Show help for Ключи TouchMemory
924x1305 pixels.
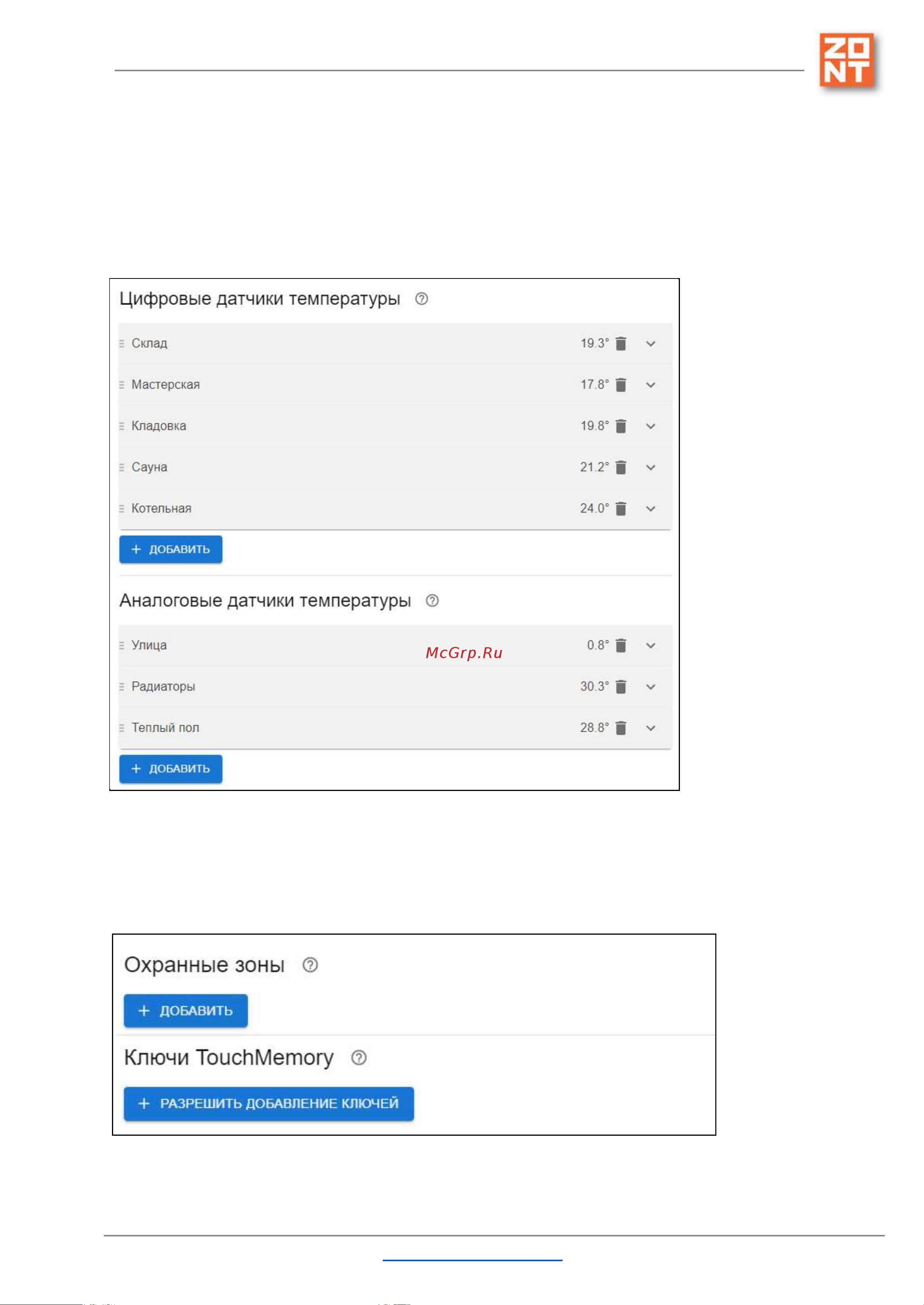[x=359, y=1057]
